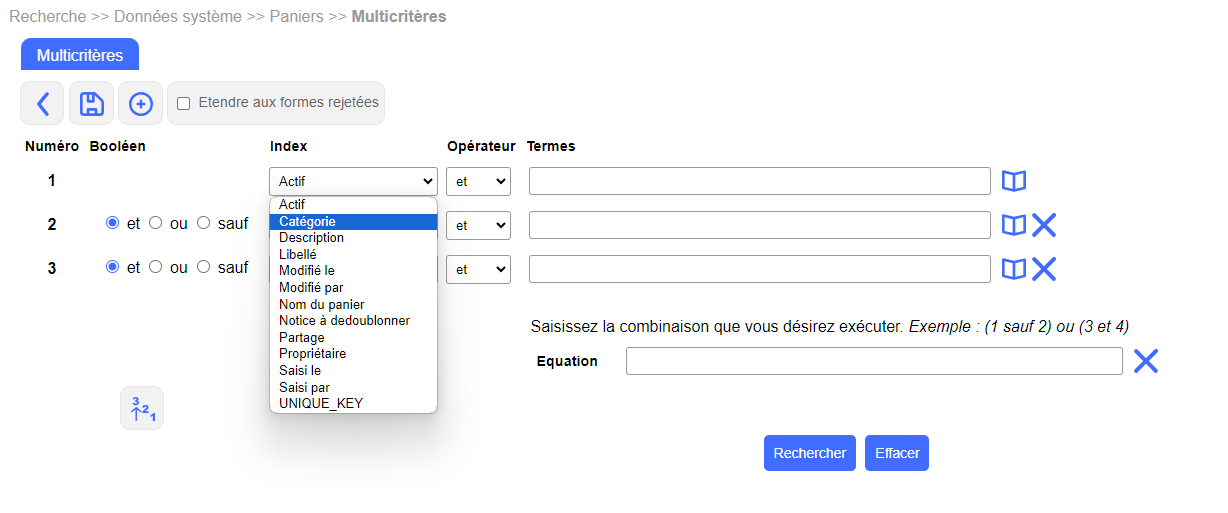Delete row 3 with X icon
Screen dimensions: 1228x513
(1044, 269)
